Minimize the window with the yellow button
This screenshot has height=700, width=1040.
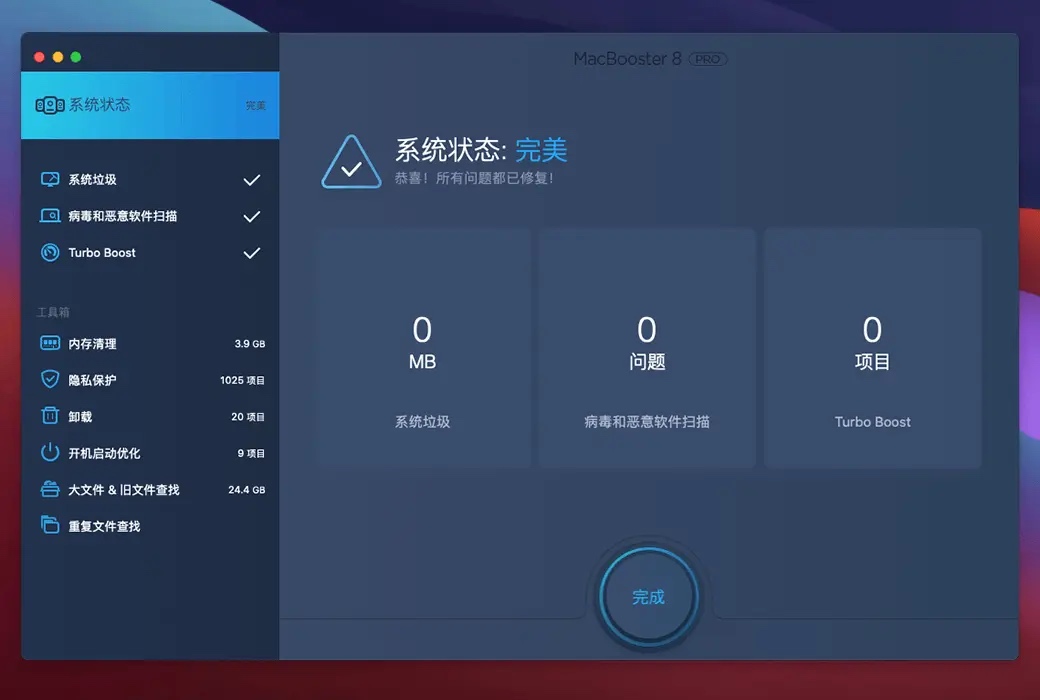point(58,57)
